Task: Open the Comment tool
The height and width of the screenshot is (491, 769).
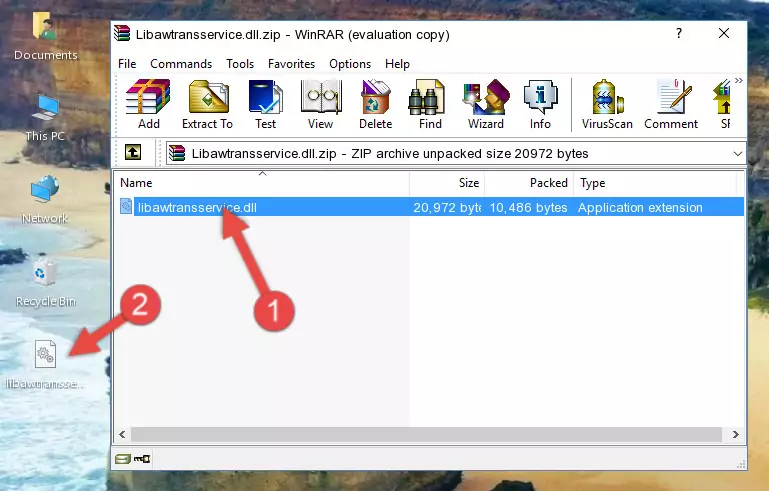Action: [671, 104]
